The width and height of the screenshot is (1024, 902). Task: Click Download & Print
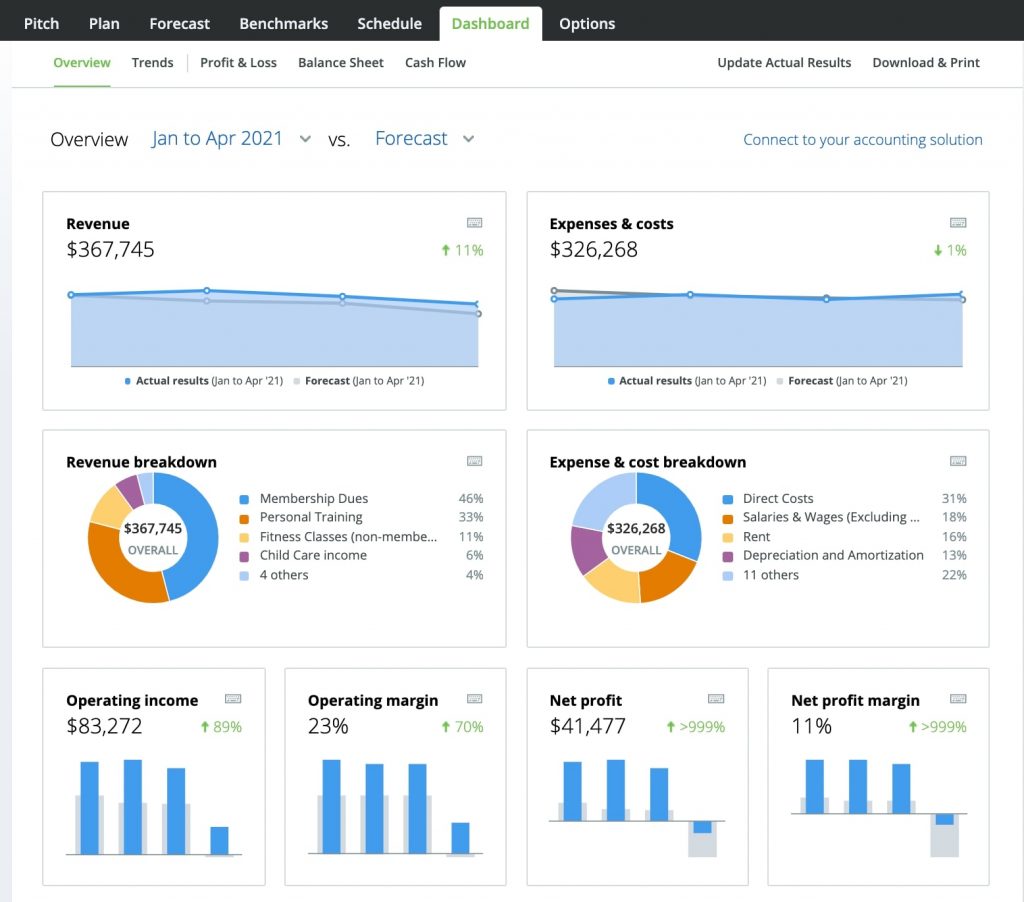point(926,63)
